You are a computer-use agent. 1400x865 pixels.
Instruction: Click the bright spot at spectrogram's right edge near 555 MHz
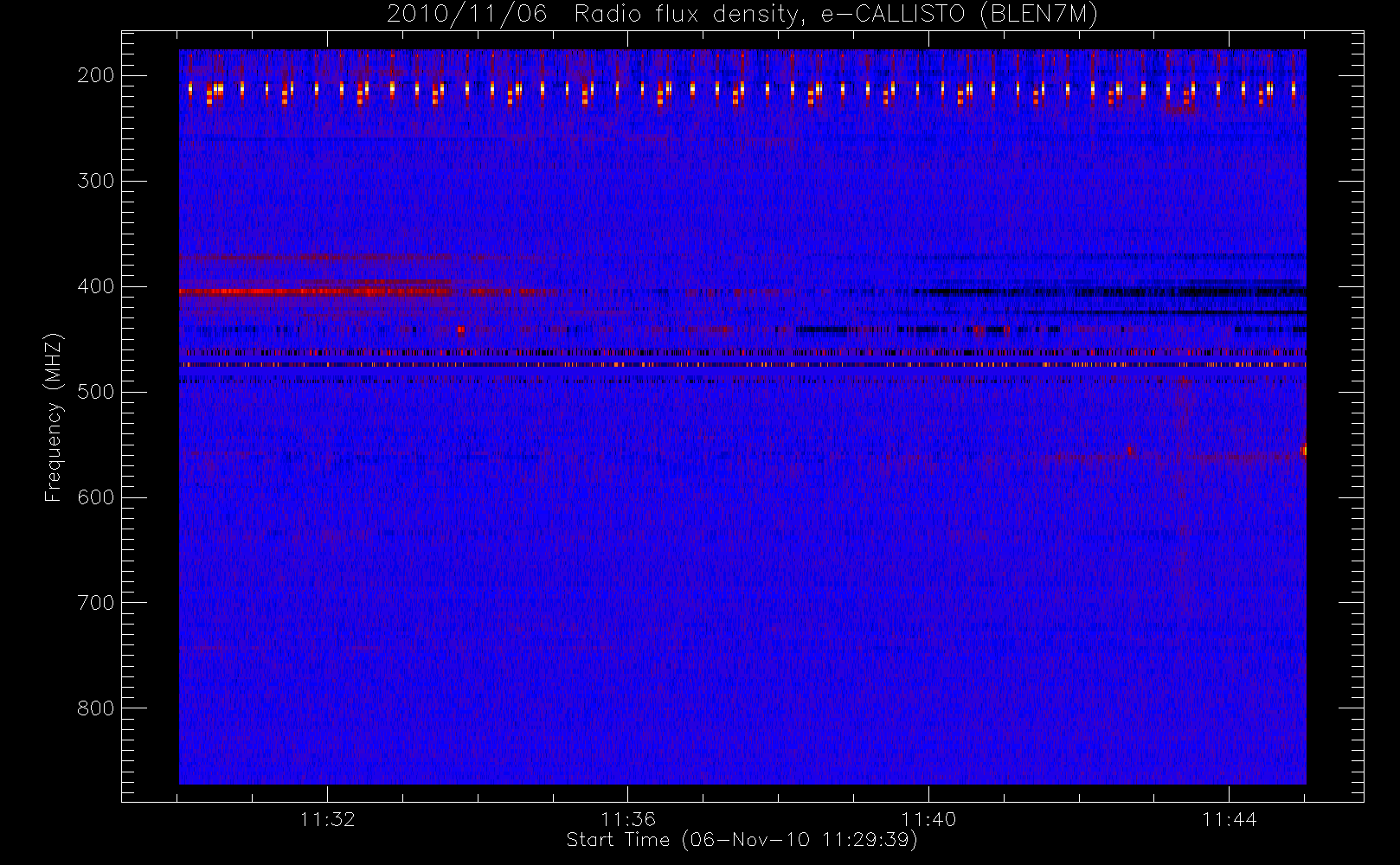point(1303,450)
